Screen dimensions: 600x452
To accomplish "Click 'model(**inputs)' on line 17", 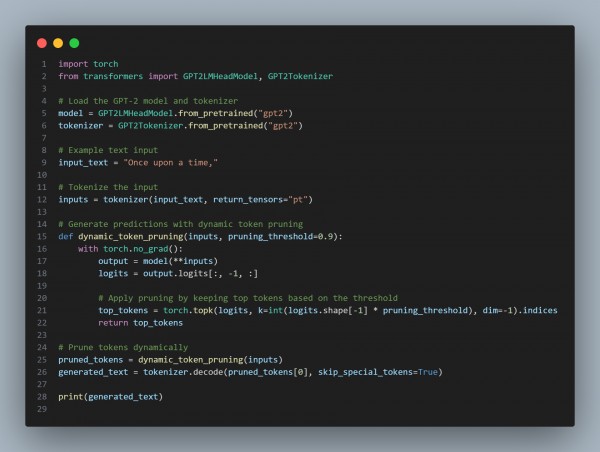I will point(180,261).
